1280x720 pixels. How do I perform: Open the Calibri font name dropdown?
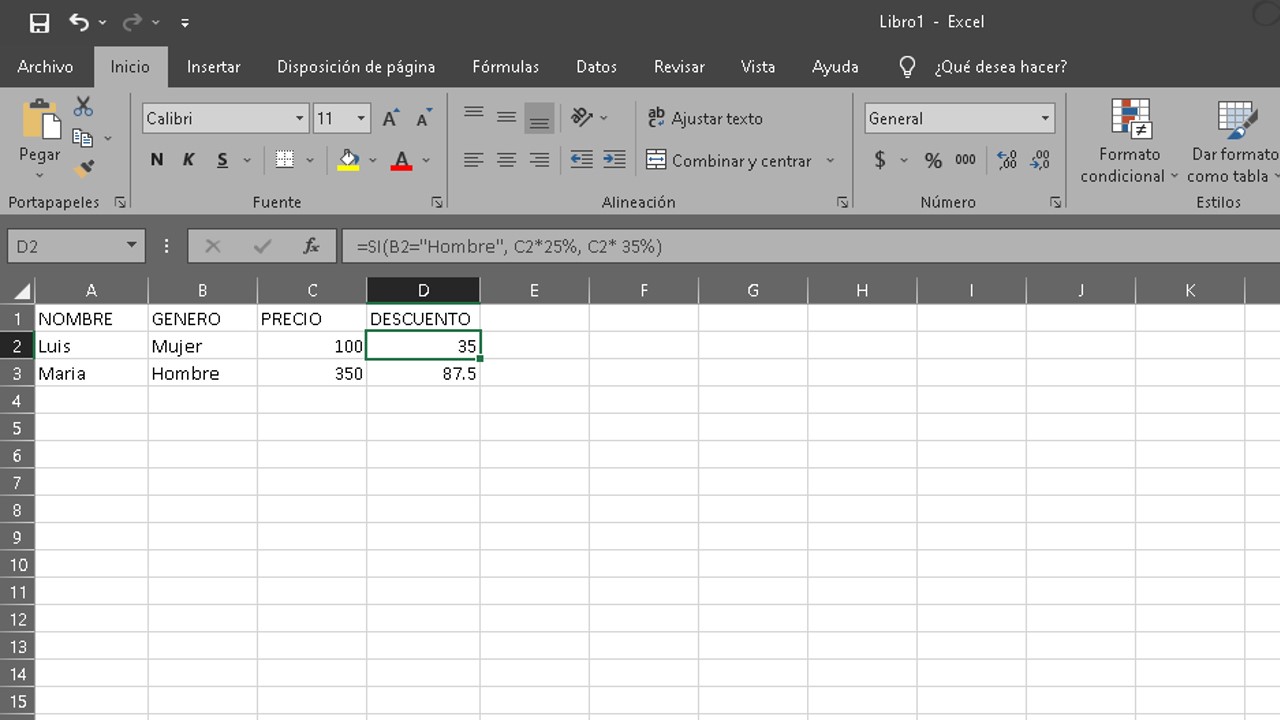(x=299, y=119)
